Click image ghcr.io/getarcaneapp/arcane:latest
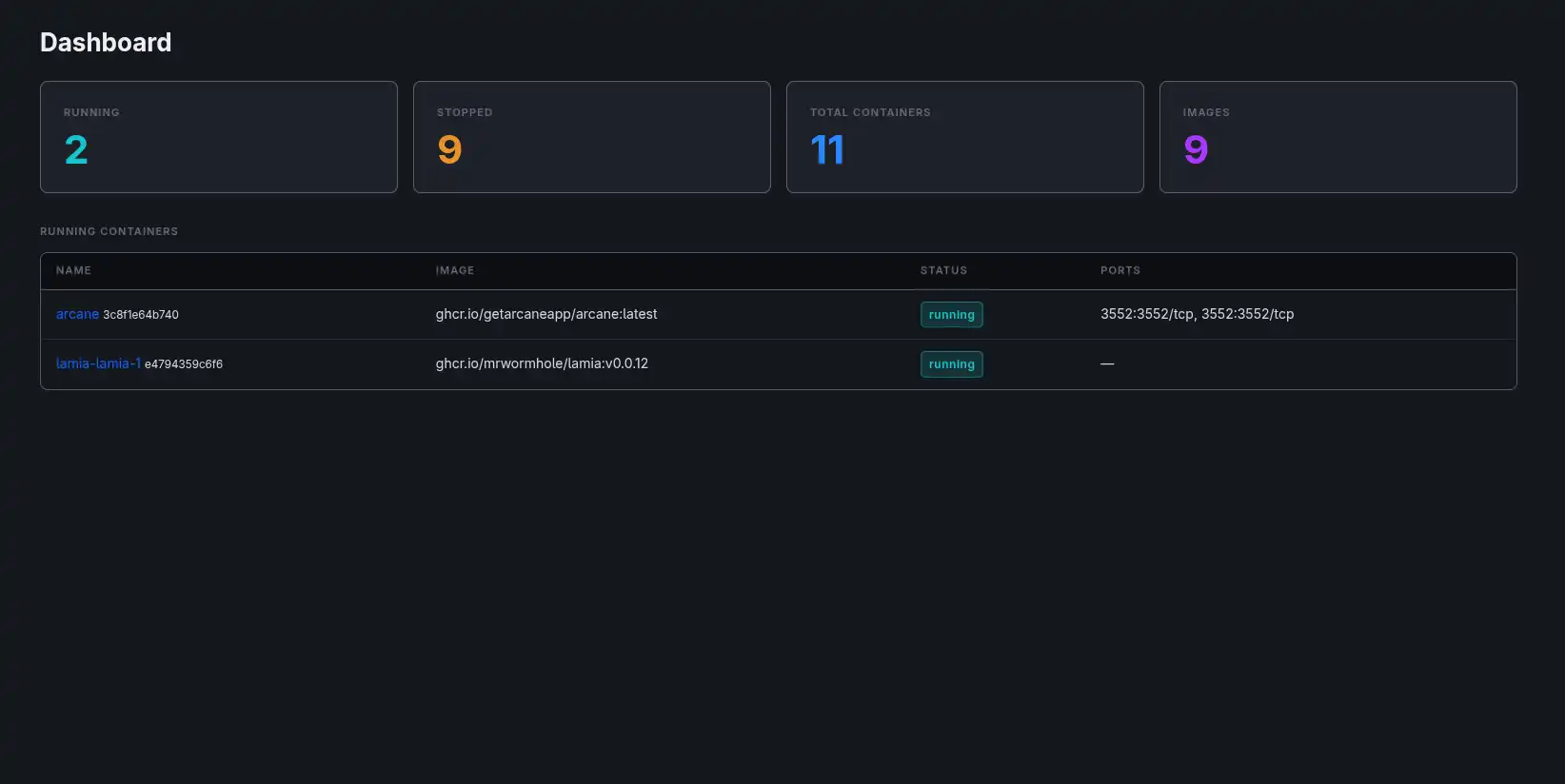Screen dimensions: 1565x784 [x=546, y=314]
